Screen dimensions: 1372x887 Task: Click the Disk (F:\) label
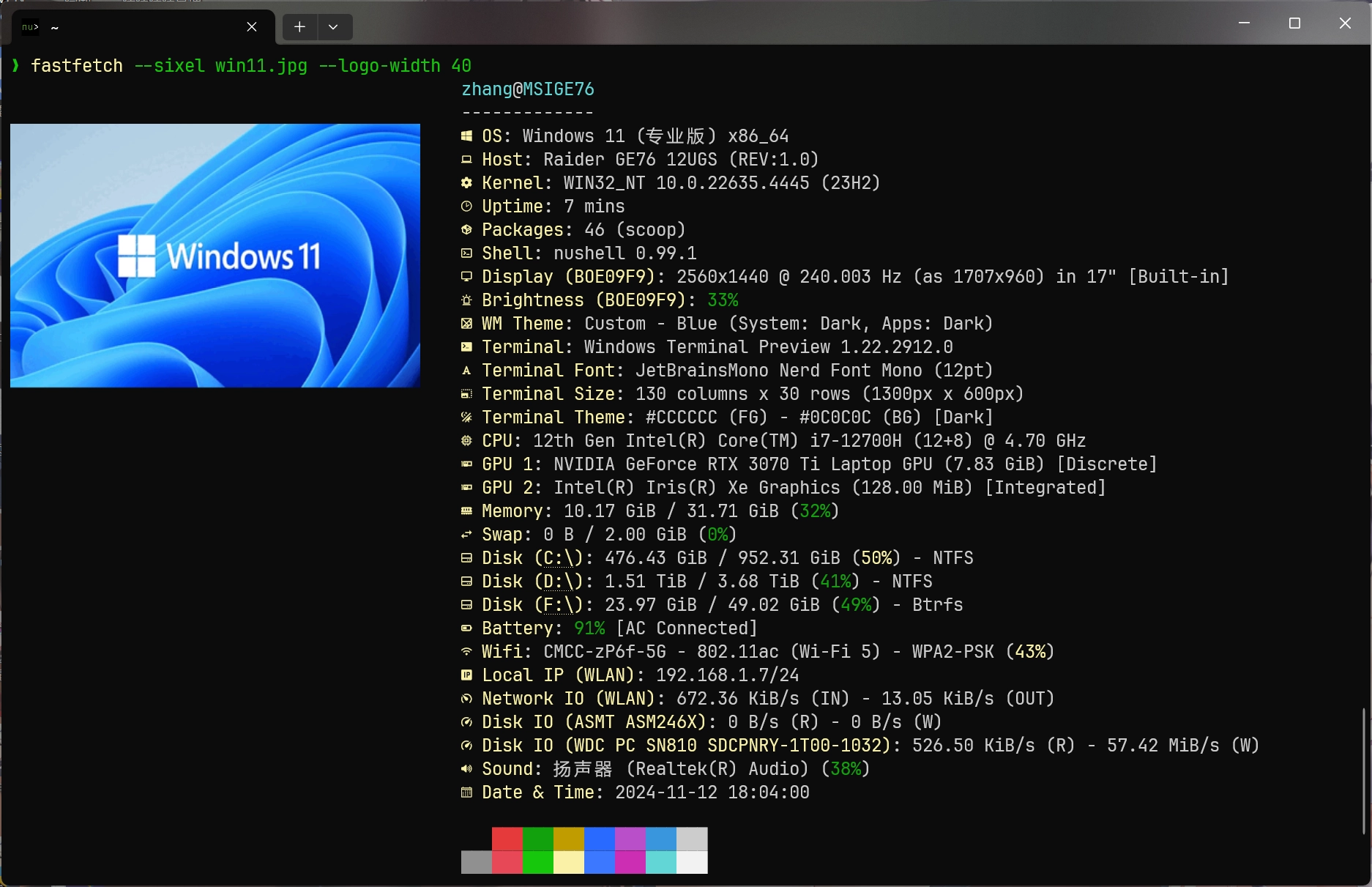533,605
